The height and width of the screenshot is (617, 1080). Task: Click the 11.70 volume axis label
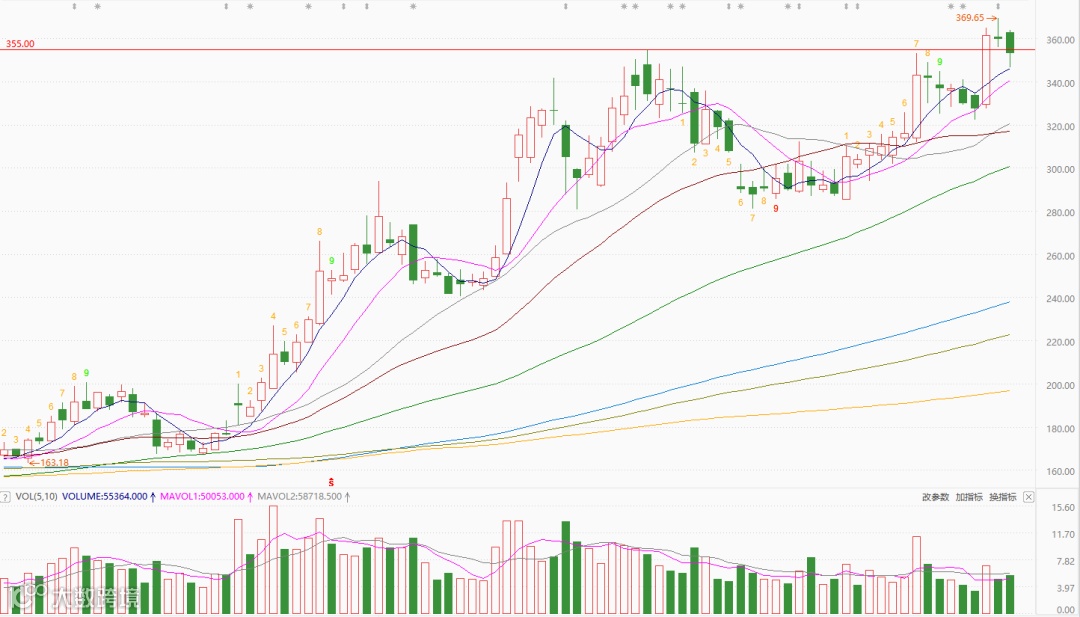[1065, 534]
